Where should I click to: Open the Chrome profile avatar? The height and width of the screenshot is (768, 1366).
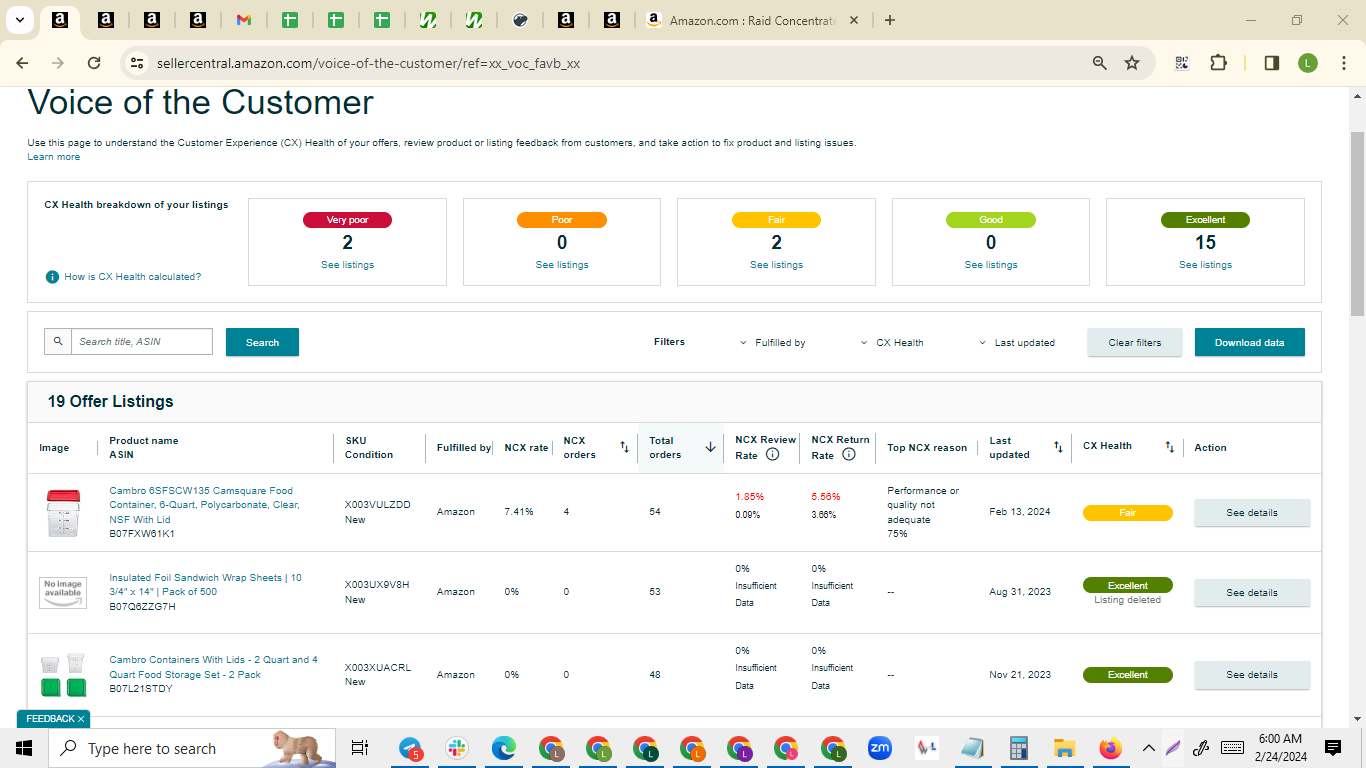coord(1308,63)
